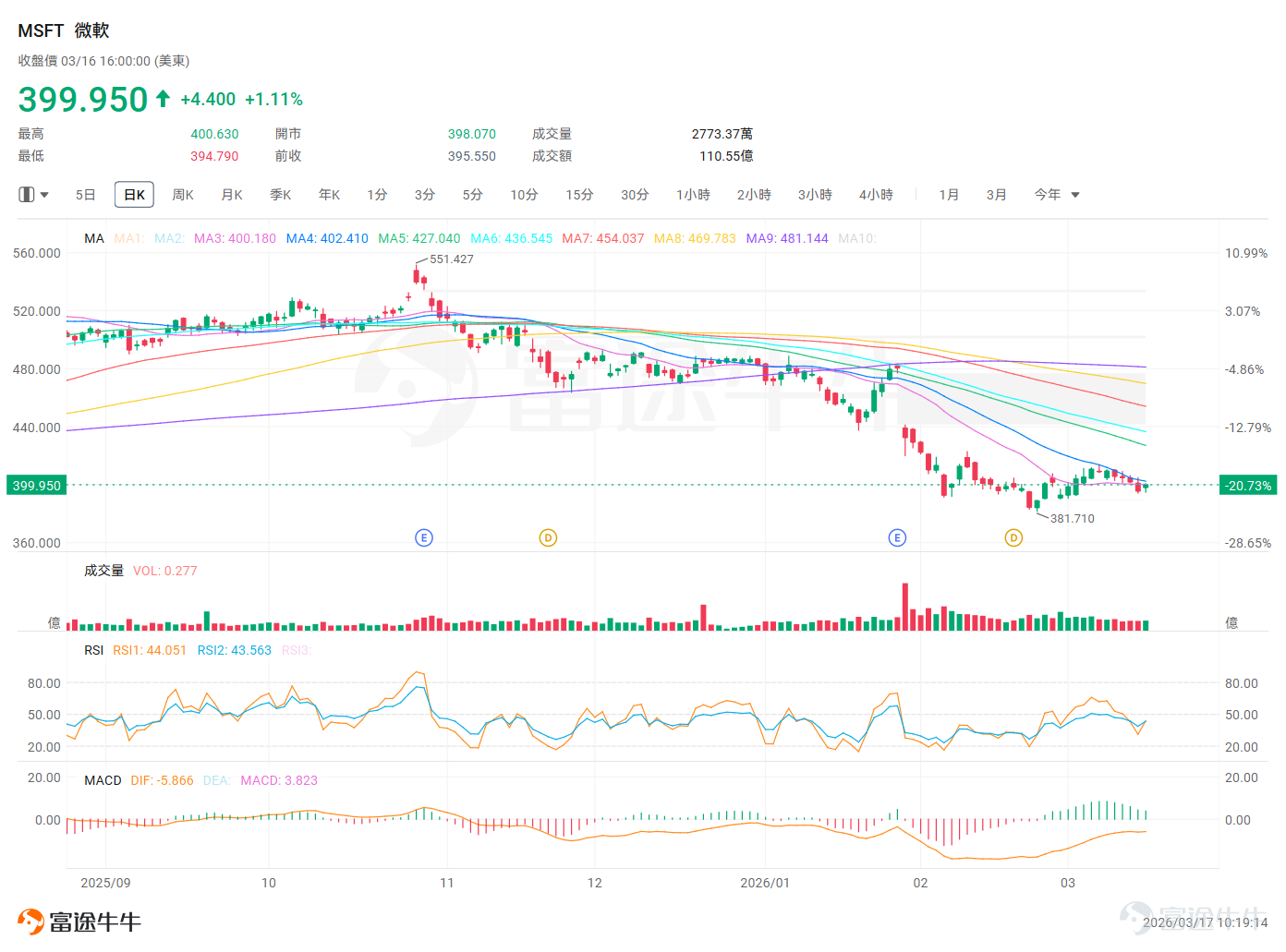Click the D dividend marker near late February
Image resolution: width=1286 pixels, height=952 pixels.
[1013, 537]
